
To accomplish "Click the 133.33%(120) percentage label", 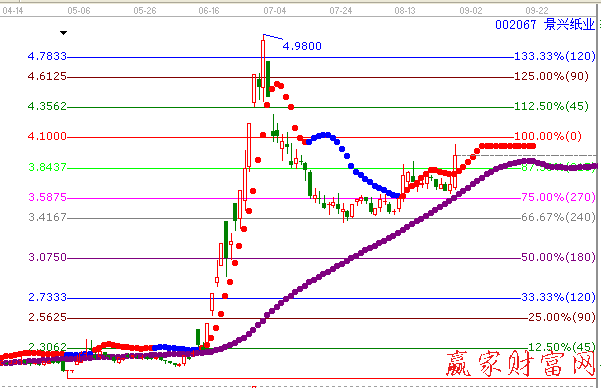I will pyautogui.click(x=555, y=56).
